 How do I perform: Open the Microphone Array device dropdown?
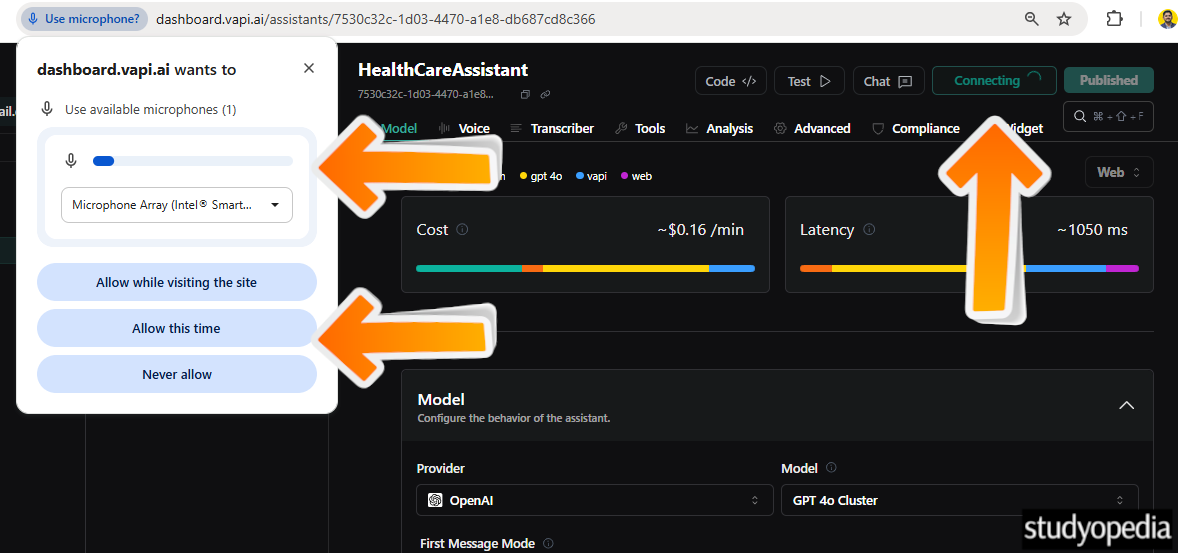[x=177, y=205]
